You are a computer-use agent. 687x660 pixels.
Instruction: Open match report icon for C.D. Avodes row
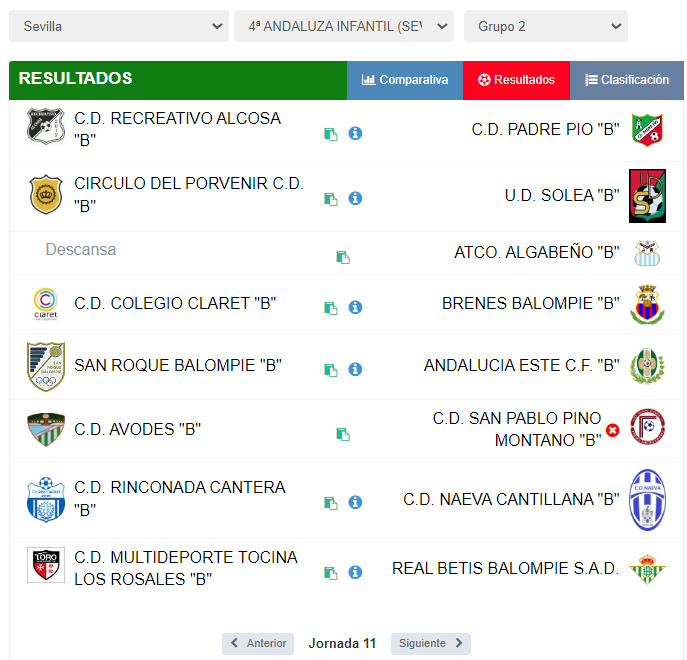pyautogui.click(x=343, y=434)
